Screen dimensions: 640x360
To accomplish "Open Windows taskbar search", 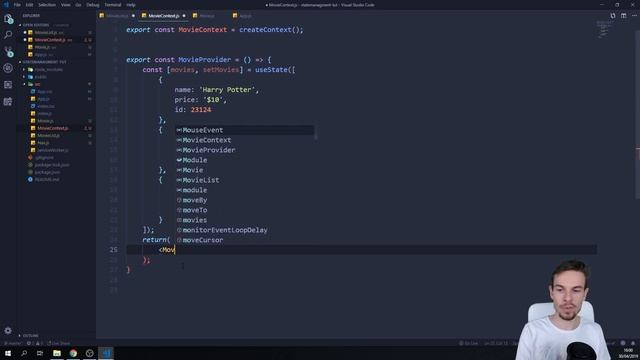I will (x=24, y=353).
